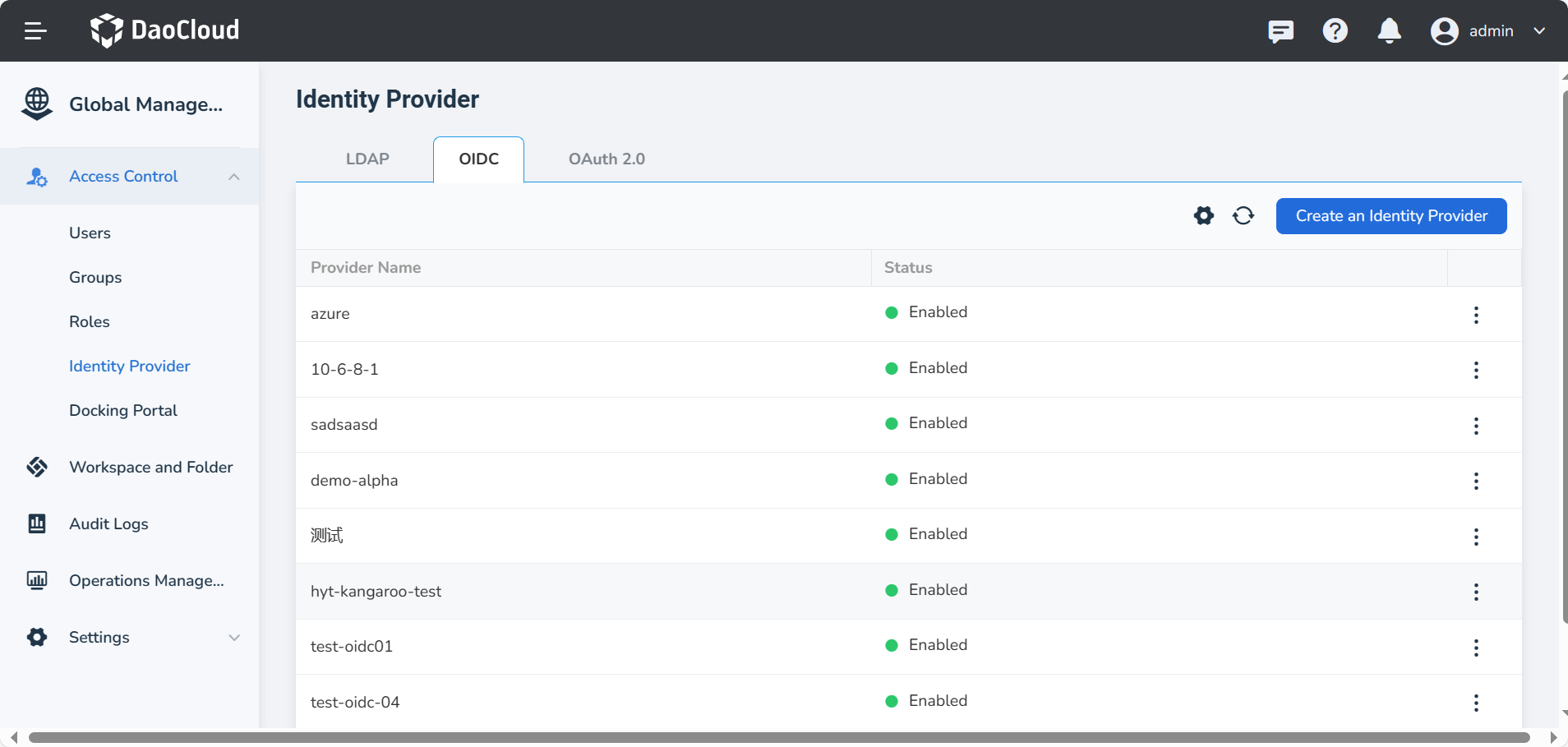1568x747 pixels.
Task: Collapse the Access Control section
Action: tap(234, 177)
